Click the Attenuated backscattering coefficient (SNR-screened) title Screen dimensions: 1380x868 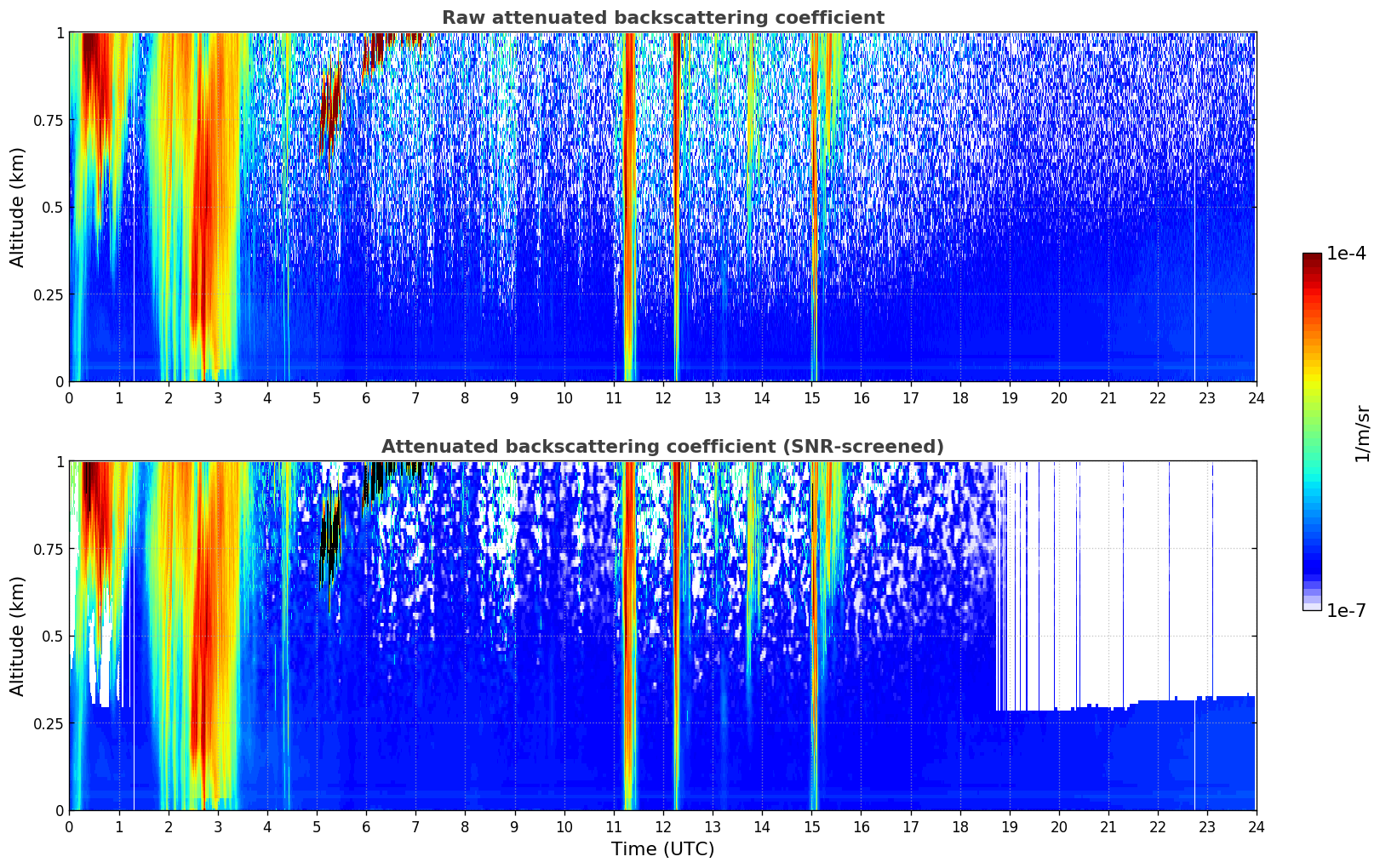[x=662, y=447]
